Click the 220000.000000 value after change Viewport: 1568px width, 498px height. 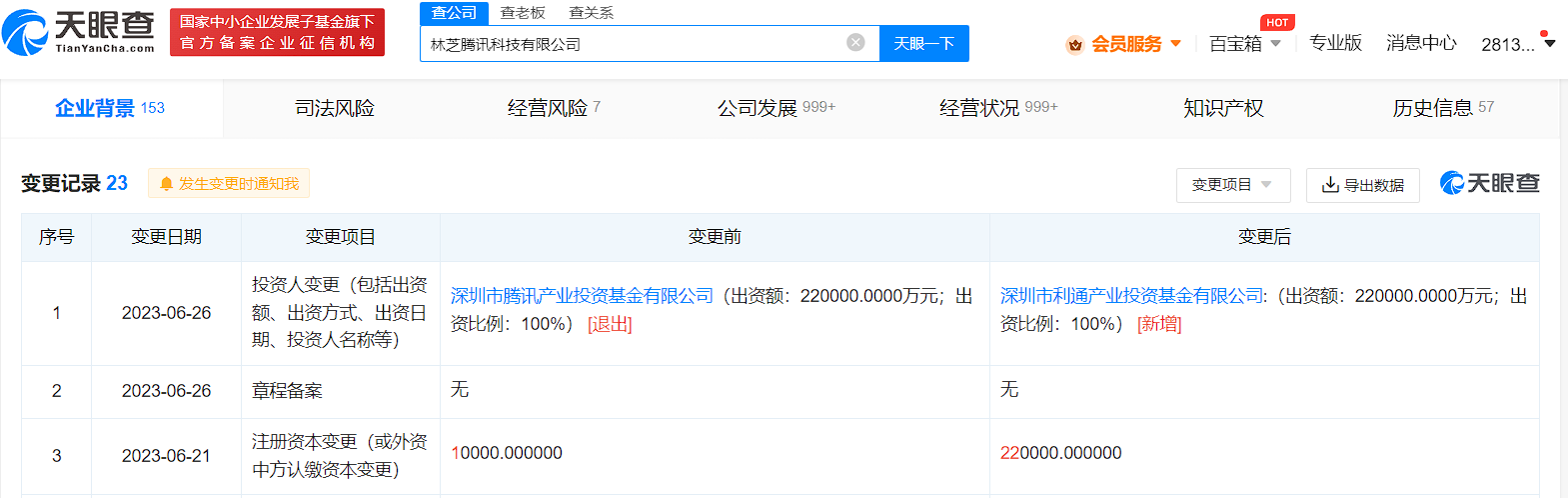[1061, 453]
